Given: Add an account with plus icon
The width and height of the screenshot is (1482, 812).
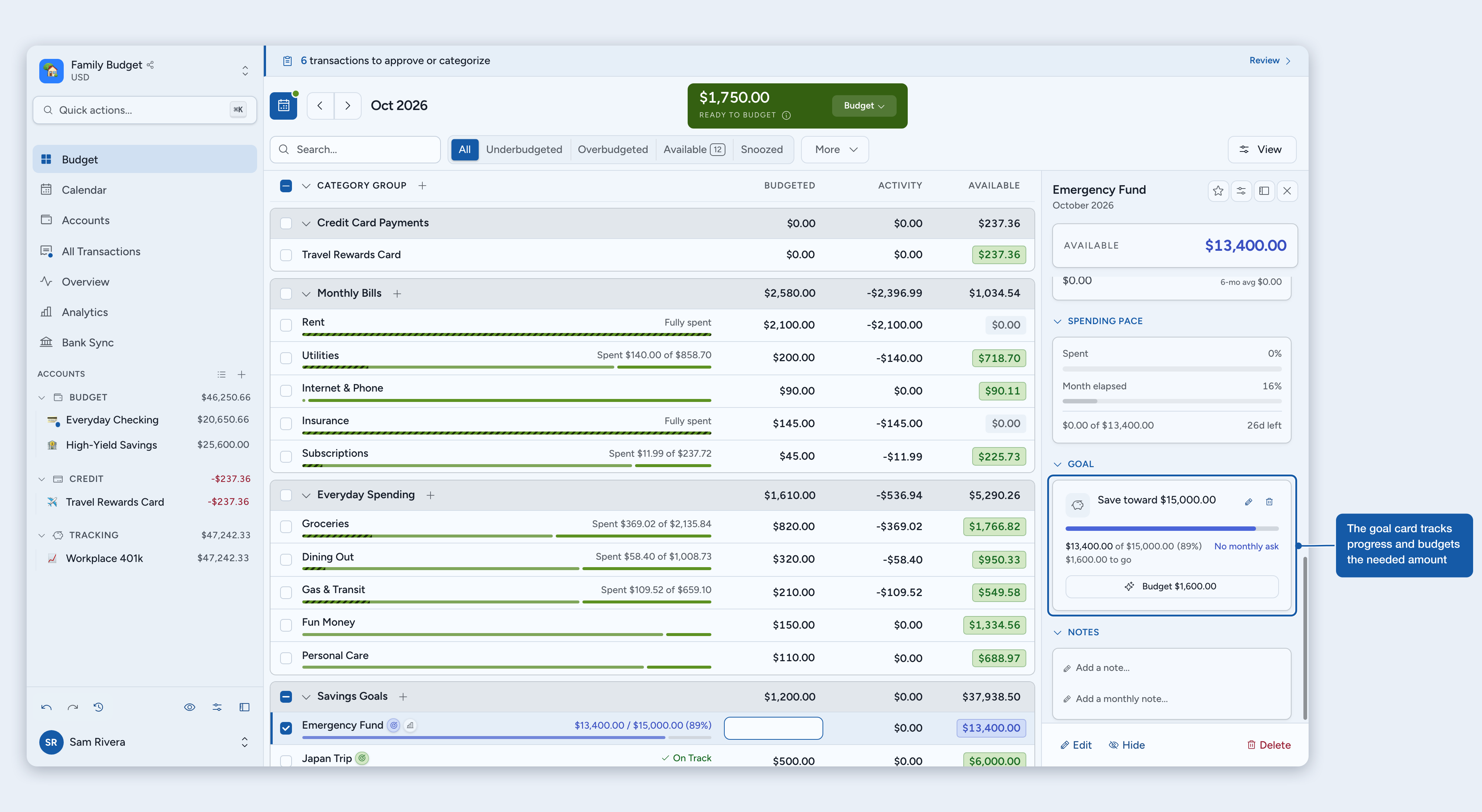Looking at the screenshot, I should [242, 375].
